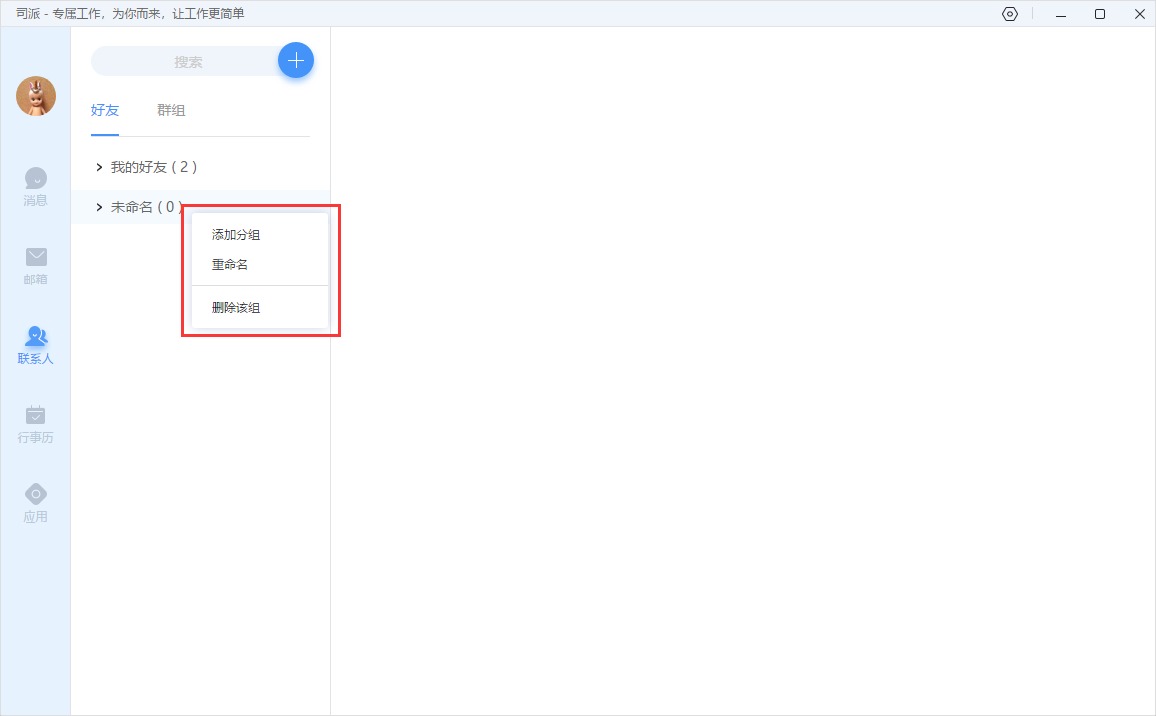The width and height of the screenshot is (1156, 716).
Task: Expand the 我的好友 group chevron
Action: (x=99, y=167)
